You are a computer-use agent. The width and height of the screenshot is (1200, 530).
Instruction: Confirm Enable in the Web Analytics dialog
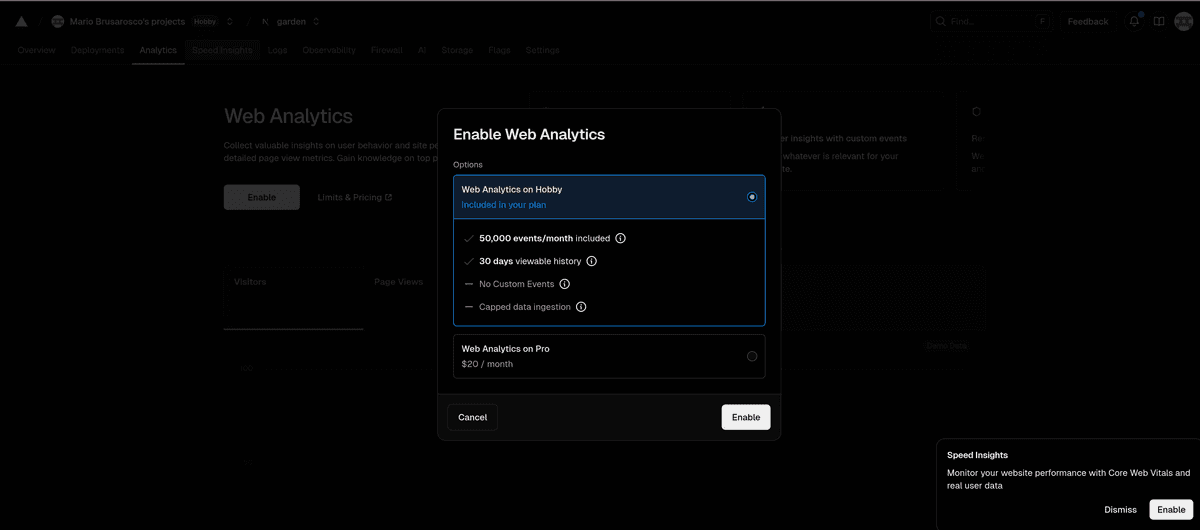tap(746, 417)
